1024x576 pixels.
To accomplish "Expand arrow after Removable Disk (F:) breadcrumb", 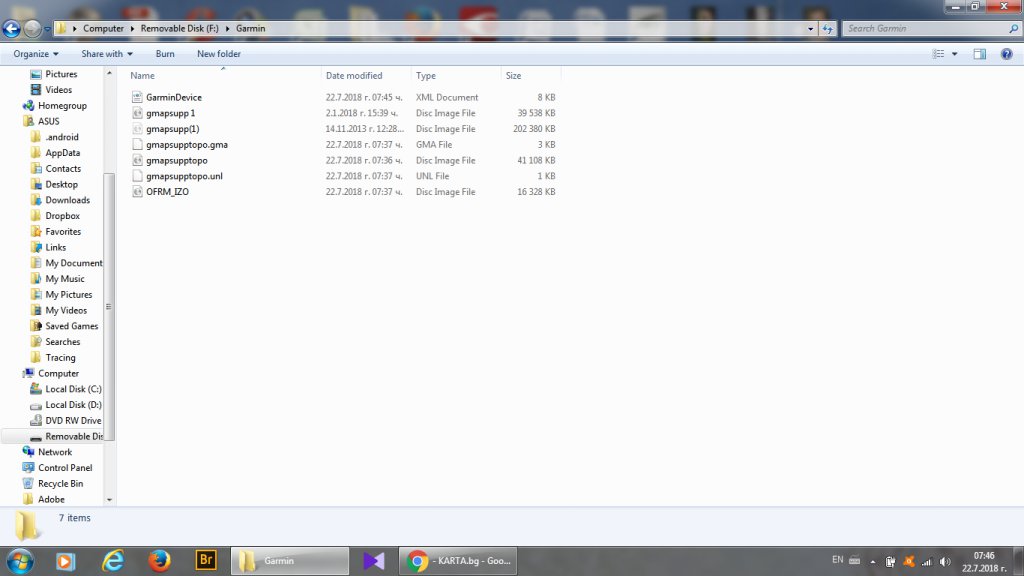I will point(227,29).
